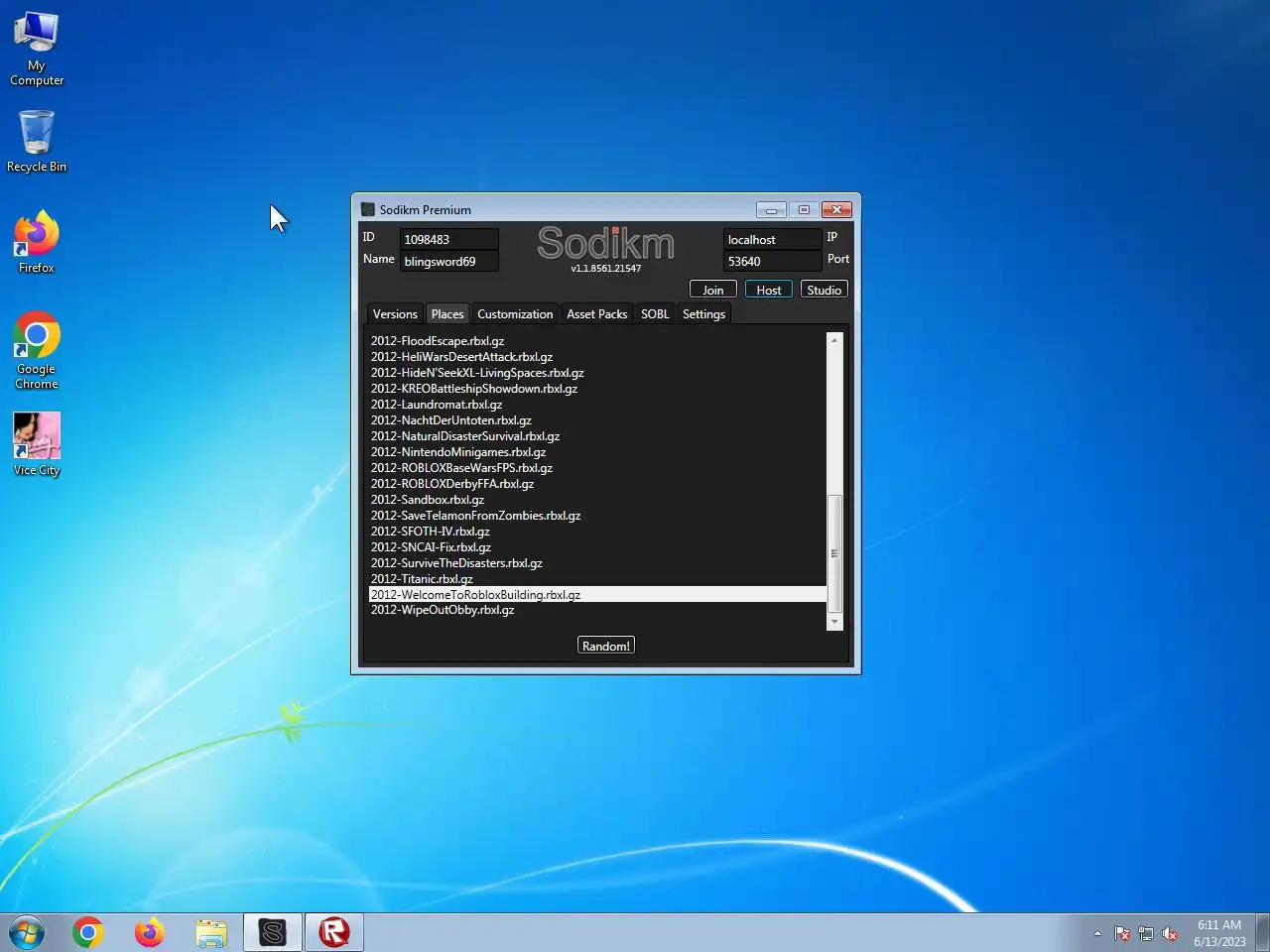Select 2012-SaveTelamonFromZombies.rbxl.gz
This screenshot has width=1270, height=952.
tap(597, 516)
